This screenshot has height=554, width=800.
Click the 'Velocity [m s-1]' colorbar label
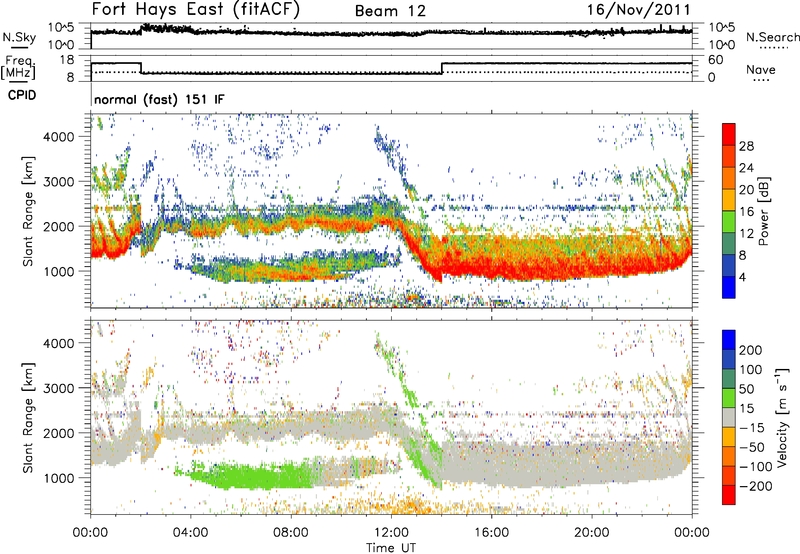coord(782,417)
